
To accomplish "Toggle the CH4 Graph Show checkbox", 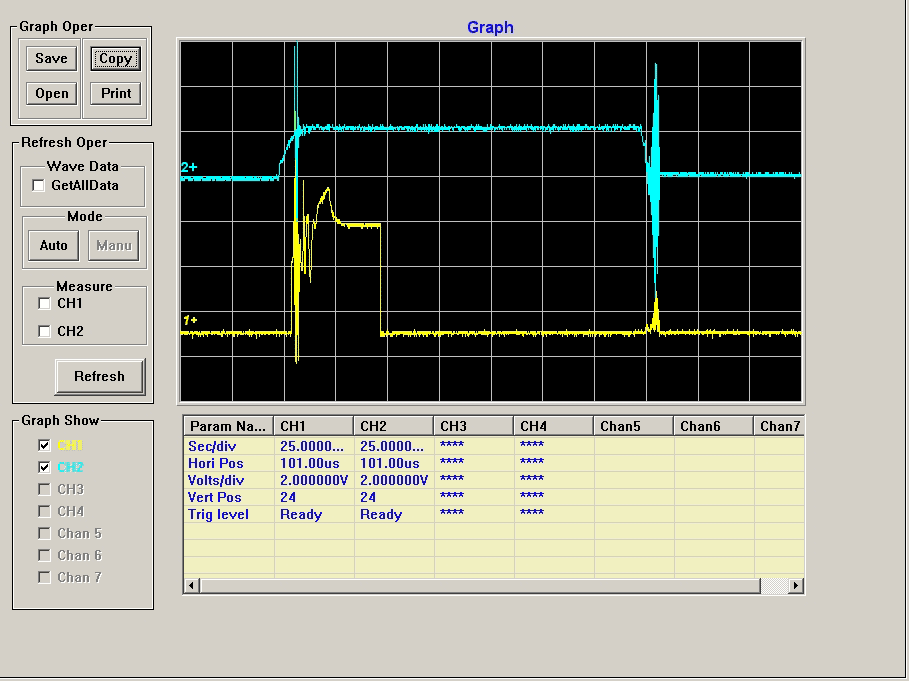I will 44,511.
